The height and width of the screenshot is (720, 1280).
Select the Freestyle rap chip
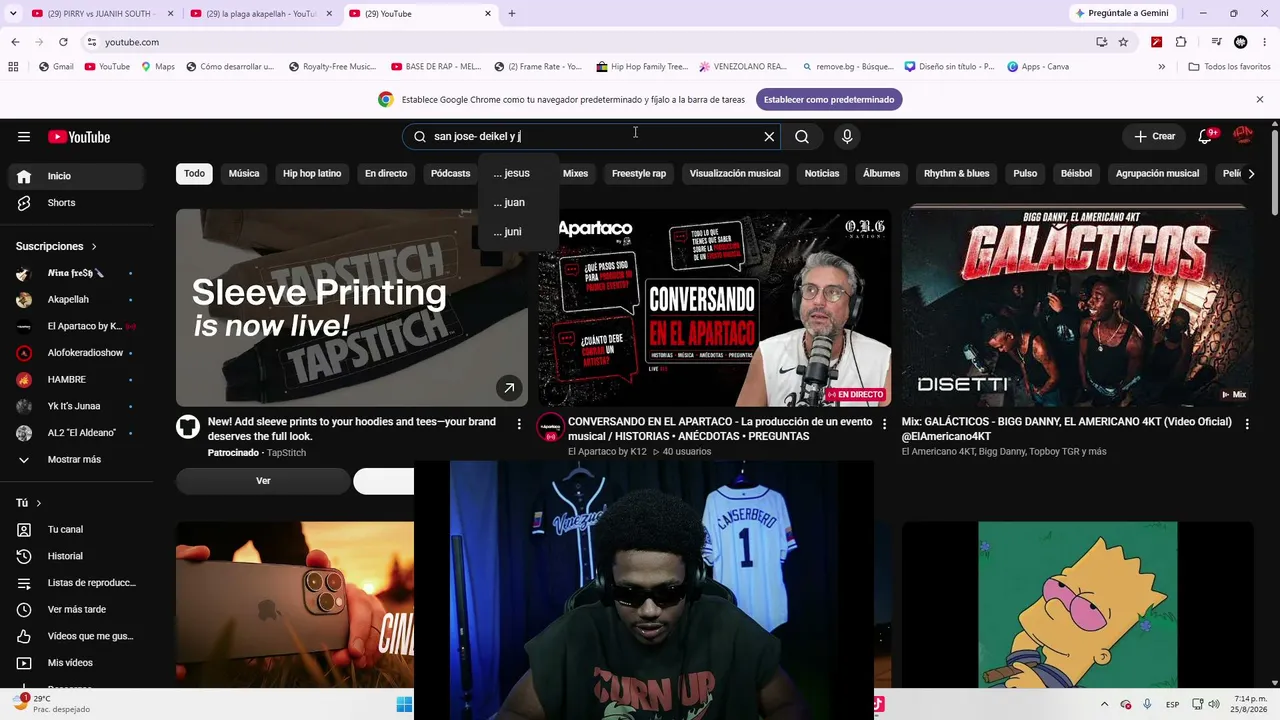click(639, 174)
